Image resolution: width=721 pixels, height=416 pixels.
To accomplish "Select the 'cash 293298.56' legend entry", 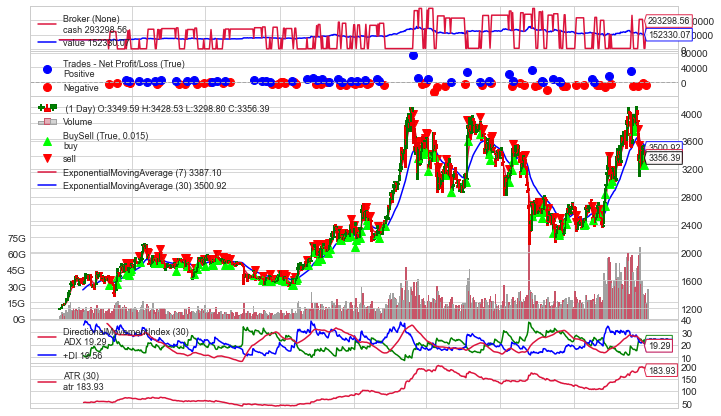I will pyautogui.click(x=95, y=29).
